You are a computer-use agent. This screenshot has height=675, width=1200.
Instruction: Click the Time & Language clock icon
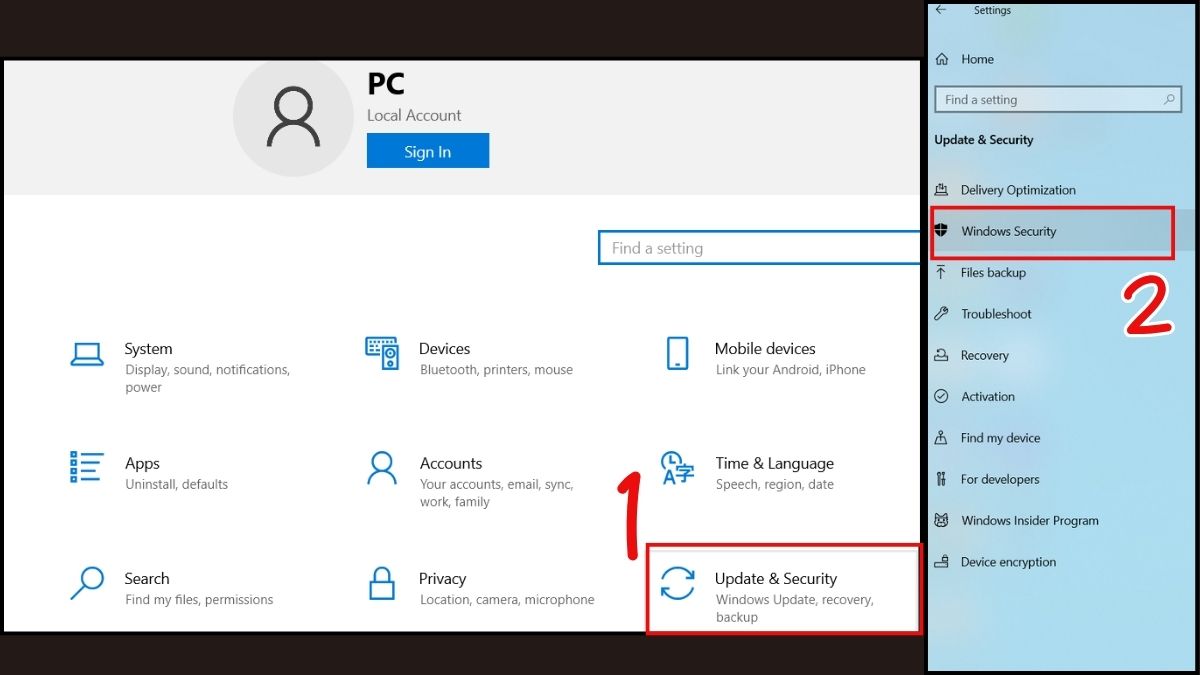point(677,468)
